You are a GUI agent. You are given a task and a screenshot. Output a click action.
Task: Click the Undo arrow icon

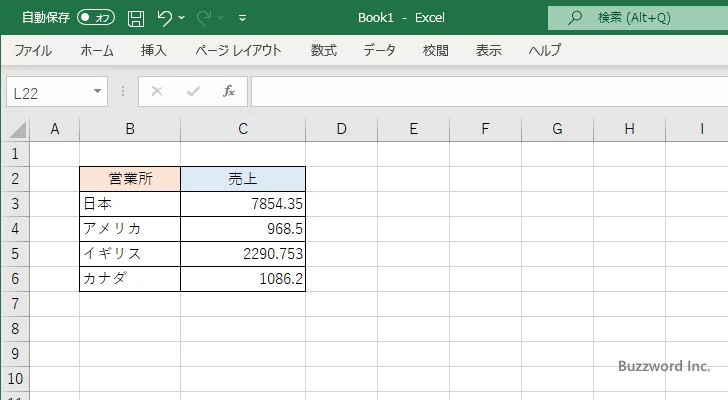(164, 18)
